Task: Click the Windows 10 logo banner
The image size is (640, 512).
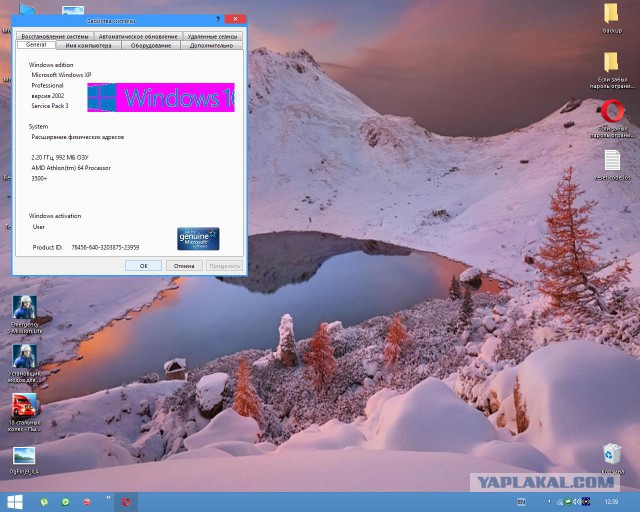Action: (161, 97)
